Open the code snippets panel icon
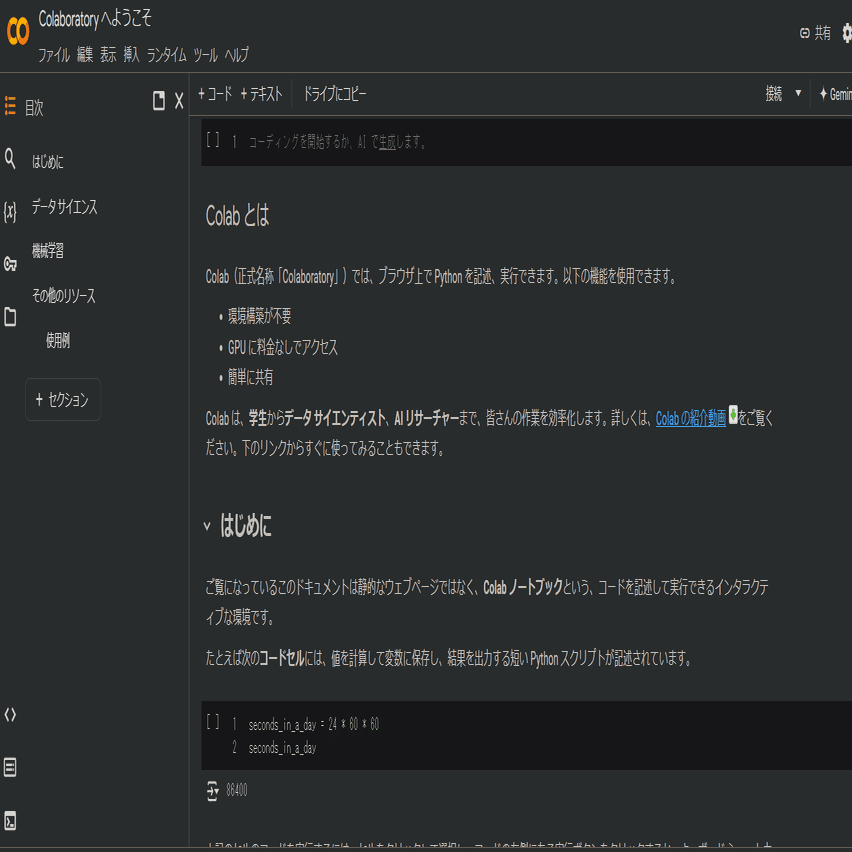852x852 pixels. [x=11, y=714]
